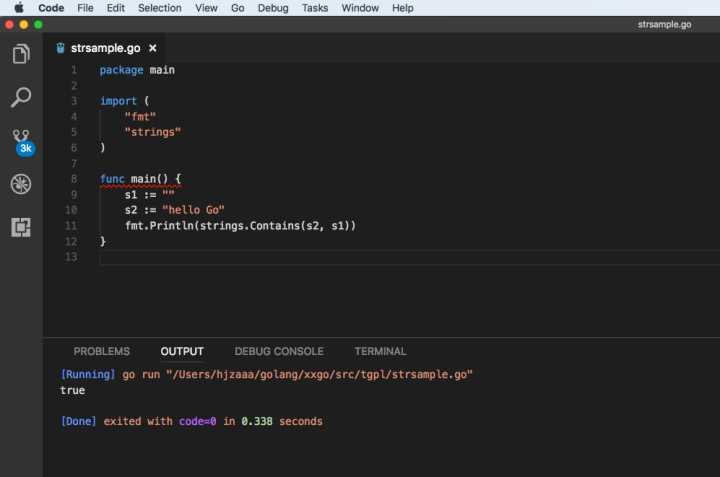Screen dimensions: 720x477
Task: Open the Selection menu
Action: (x=160, y=8)
